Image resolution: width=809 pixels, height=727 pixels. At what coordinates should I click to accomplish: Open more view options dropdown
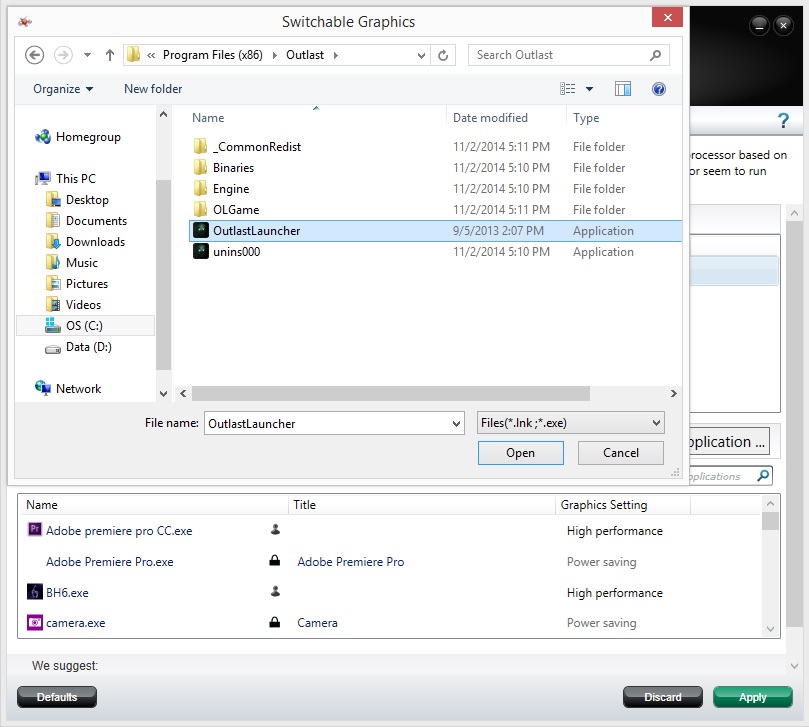click(589, 89)
